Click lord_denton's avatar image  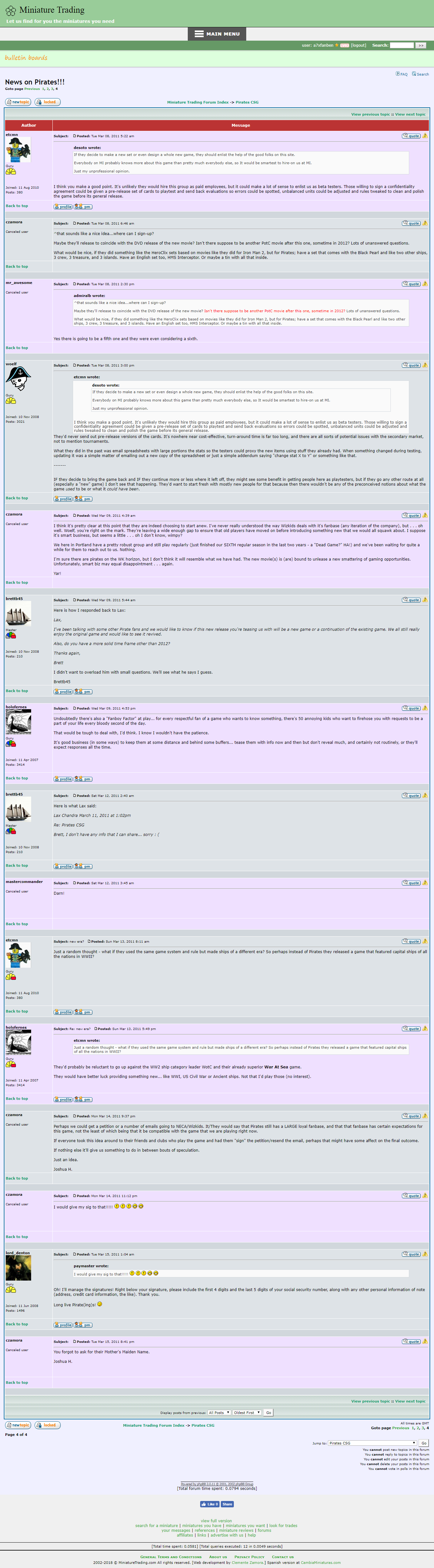coord(18,1269)
